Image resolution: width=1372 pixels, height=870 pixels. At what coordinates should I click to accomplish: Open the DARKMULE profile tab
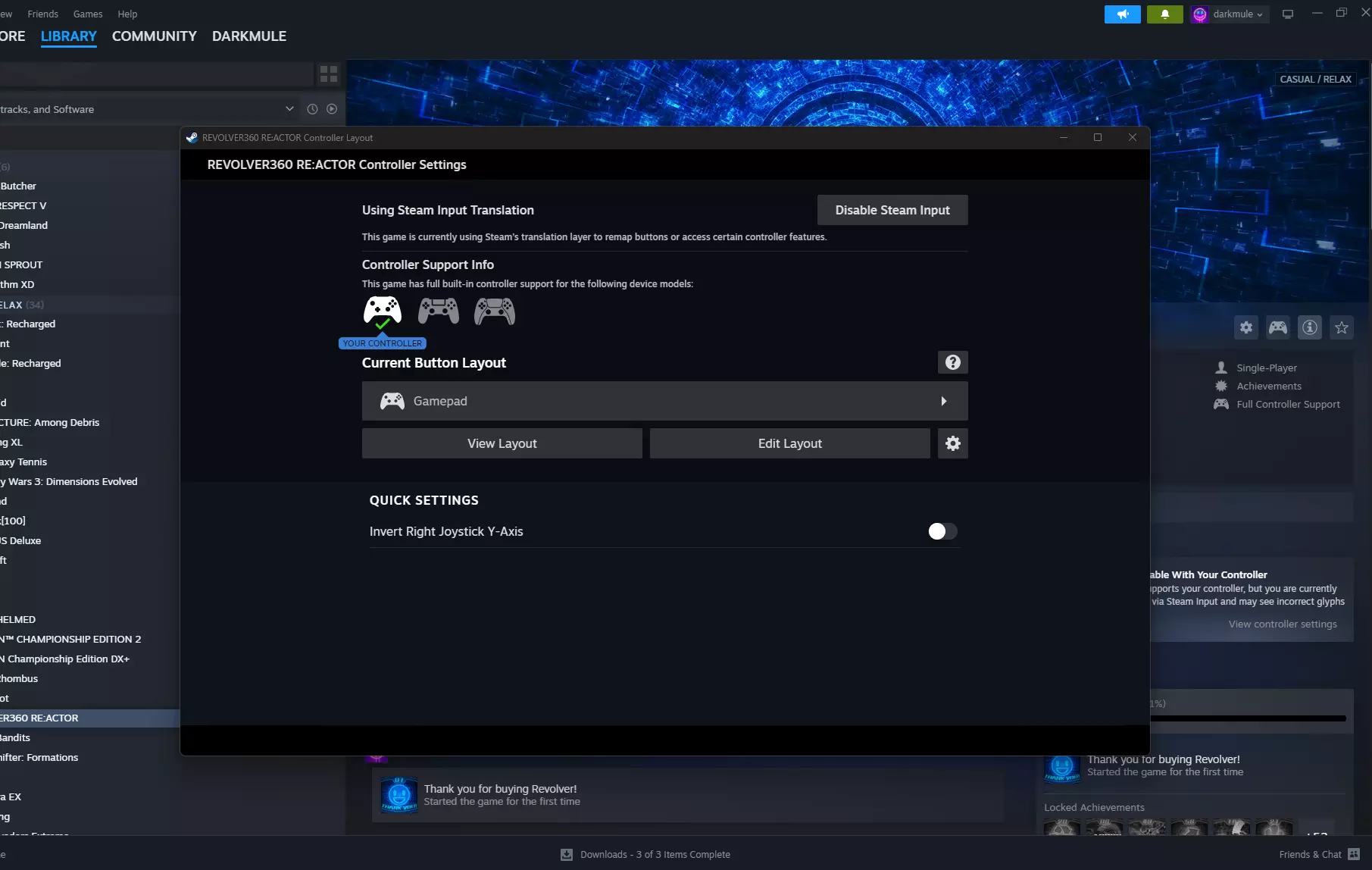(249, 36)
